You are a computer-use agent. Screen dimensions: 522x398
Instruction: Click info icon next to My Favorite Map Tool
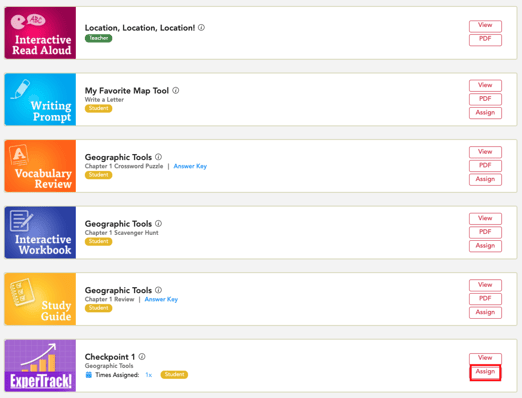(176, 90)
